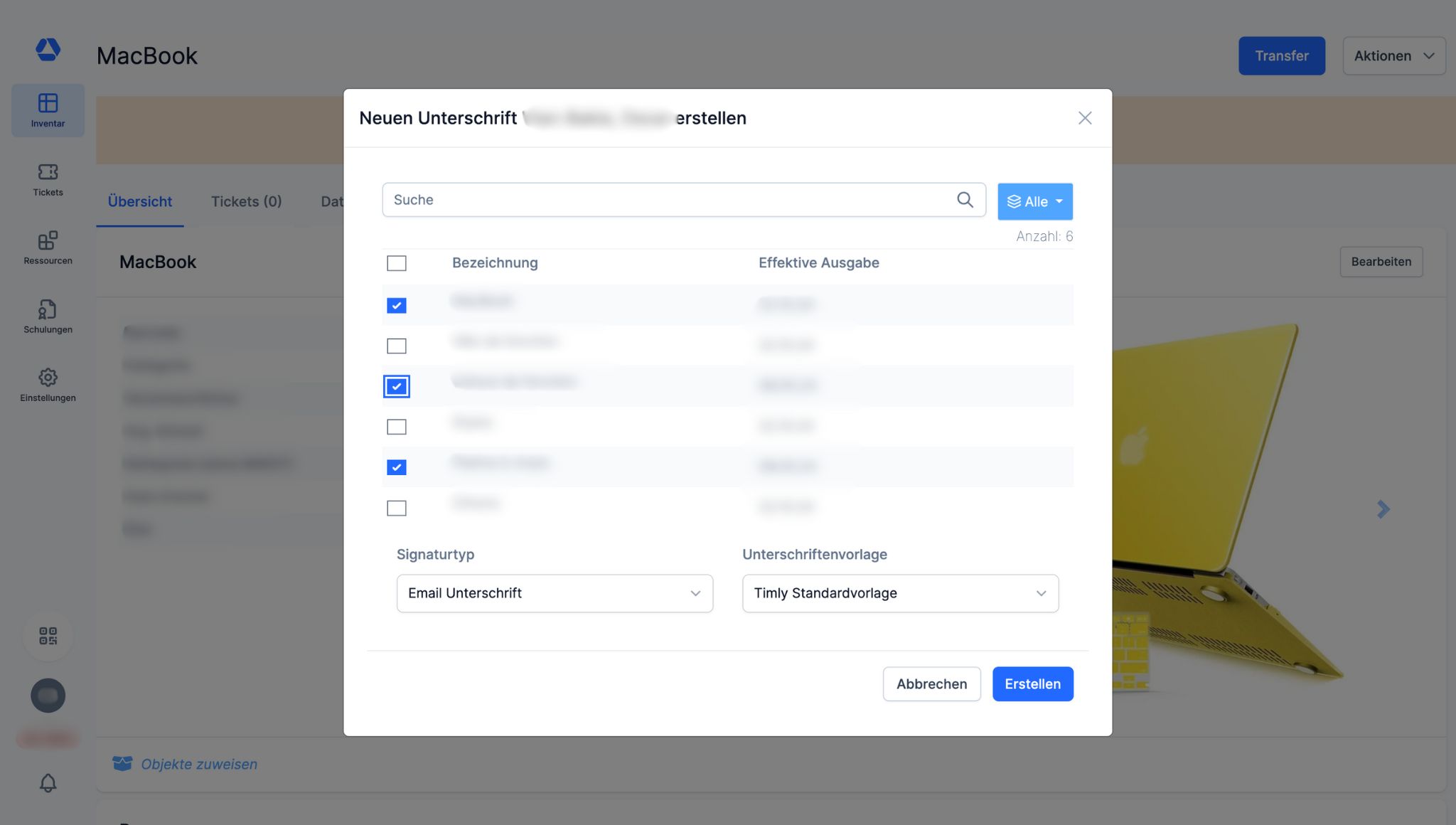1456x825 pixels.
Task: Open the Objekte zuweisen link
Action: pyautogui.click(x=199, y=764)
